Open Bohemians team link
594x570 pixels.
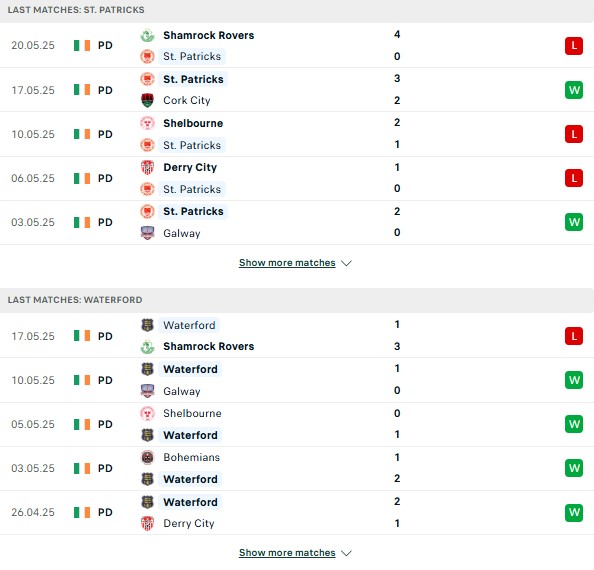point(191,458)
